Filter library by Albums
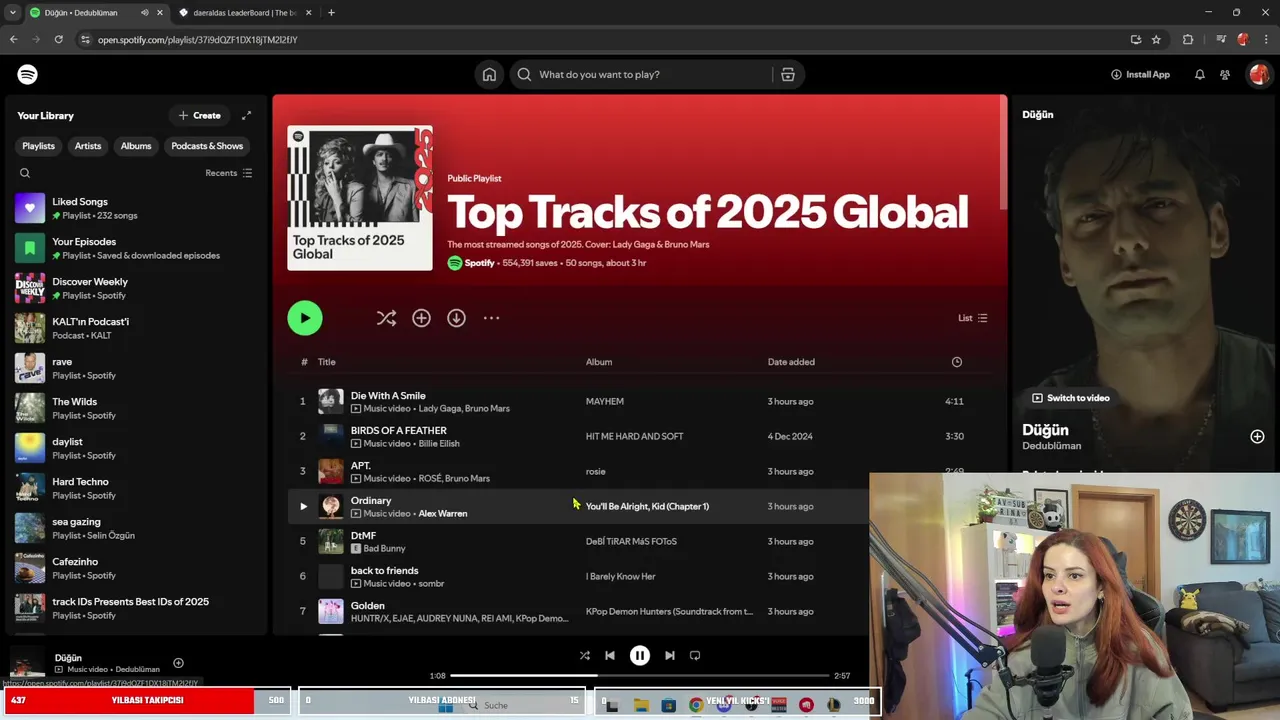The width and height of the screenshot is (1280, 720). coord(136,146)
